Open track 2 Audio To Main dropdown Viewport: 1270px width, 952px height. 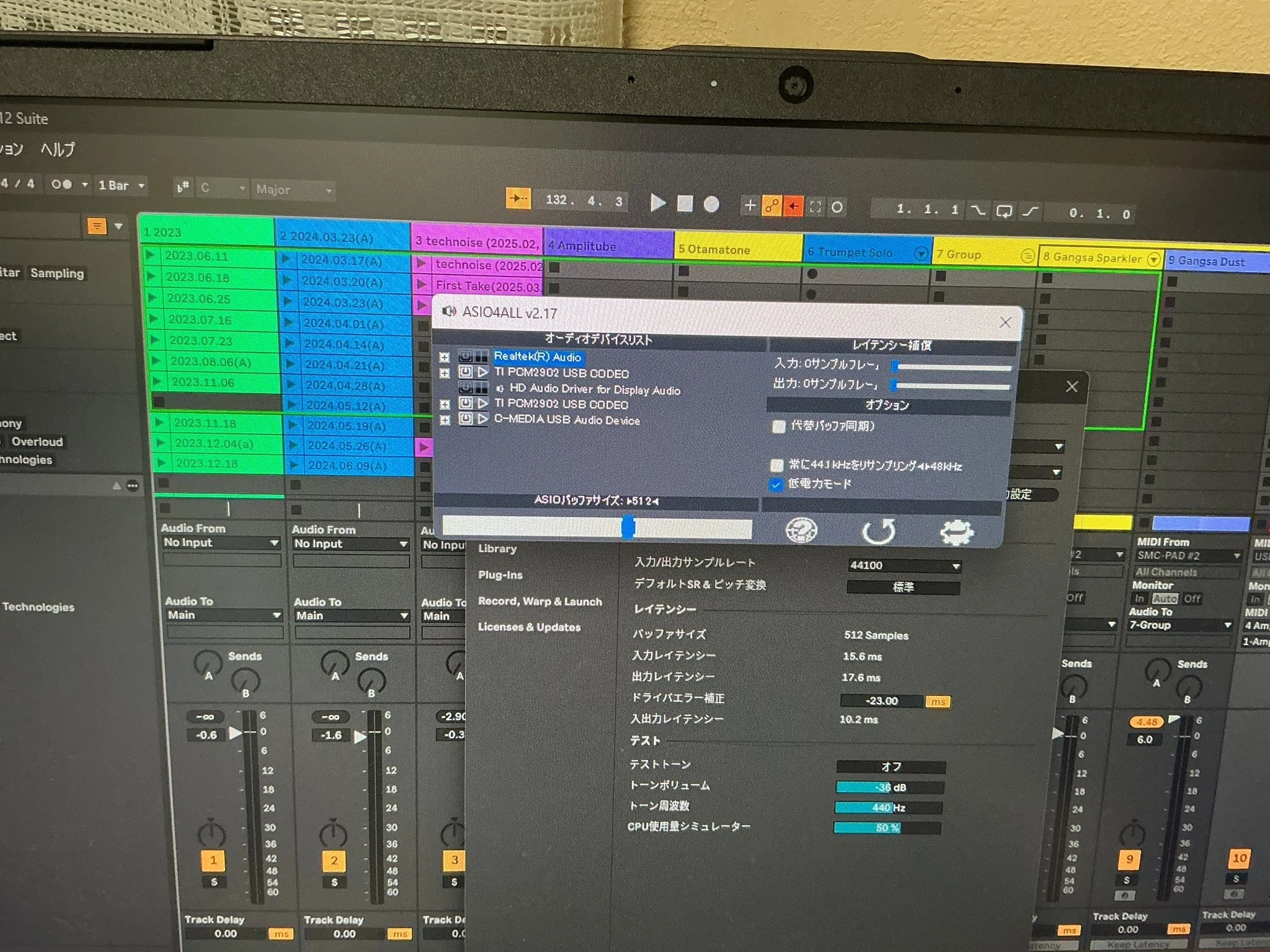point(352,615)
